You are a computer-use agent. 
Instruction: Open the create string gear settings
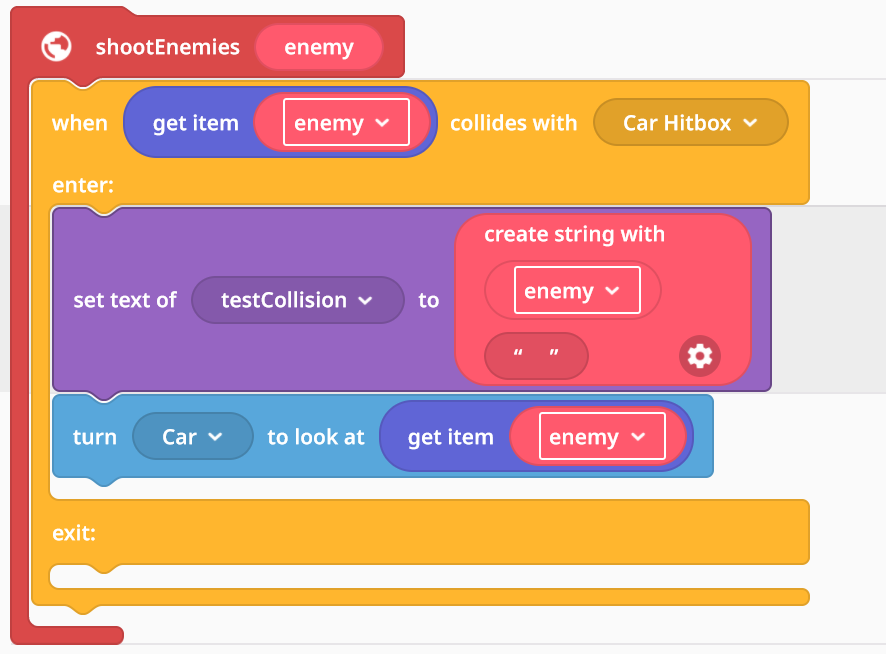tap(700, 356)
